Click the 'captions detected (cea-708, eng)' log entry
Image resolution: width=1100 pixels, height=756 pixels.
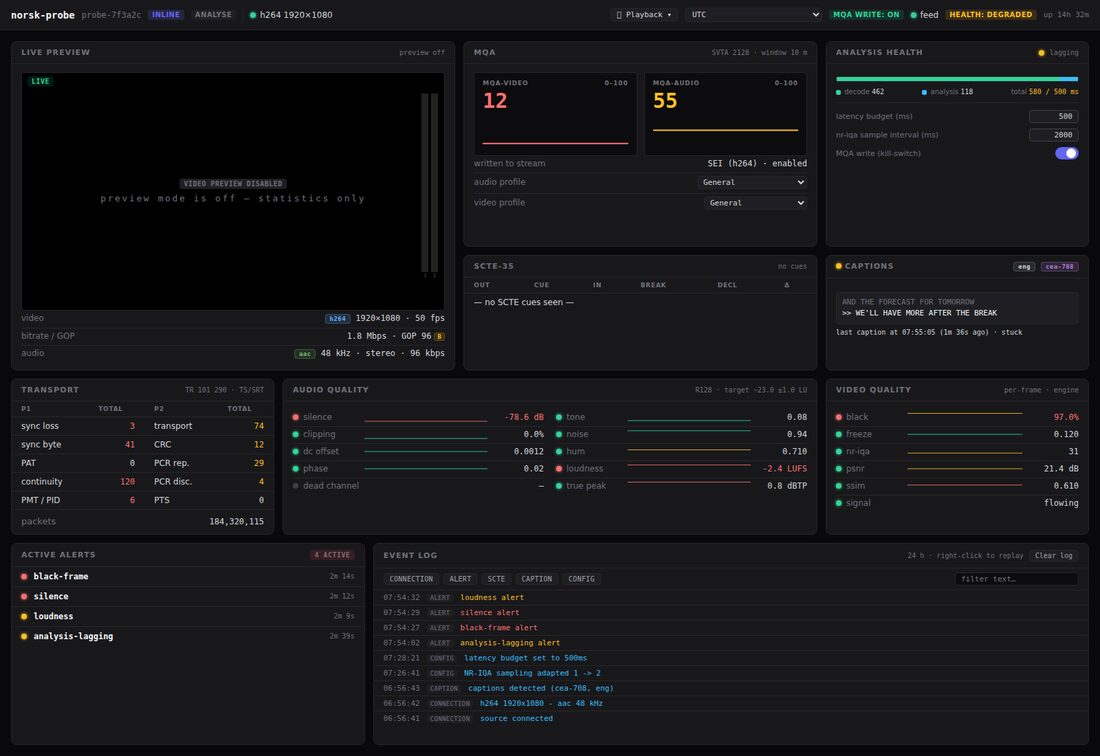tap(730, 688)
